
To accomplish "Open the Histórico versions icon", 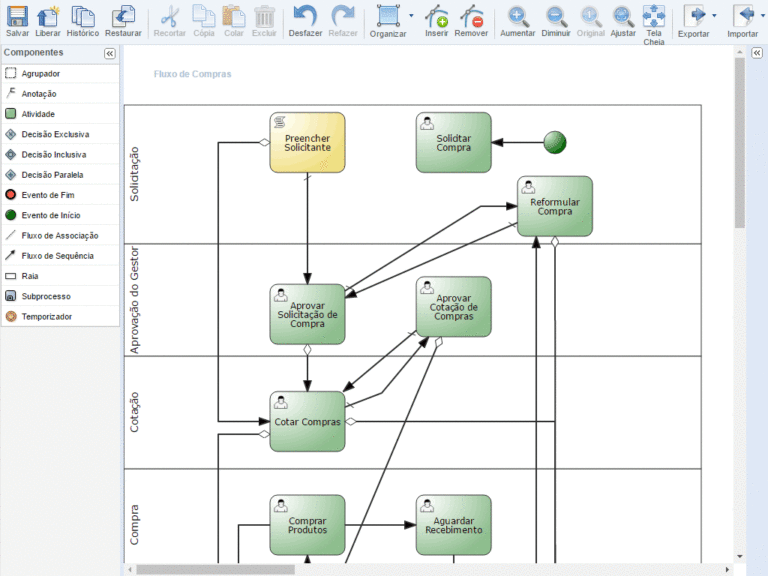I will pos(83,16).
